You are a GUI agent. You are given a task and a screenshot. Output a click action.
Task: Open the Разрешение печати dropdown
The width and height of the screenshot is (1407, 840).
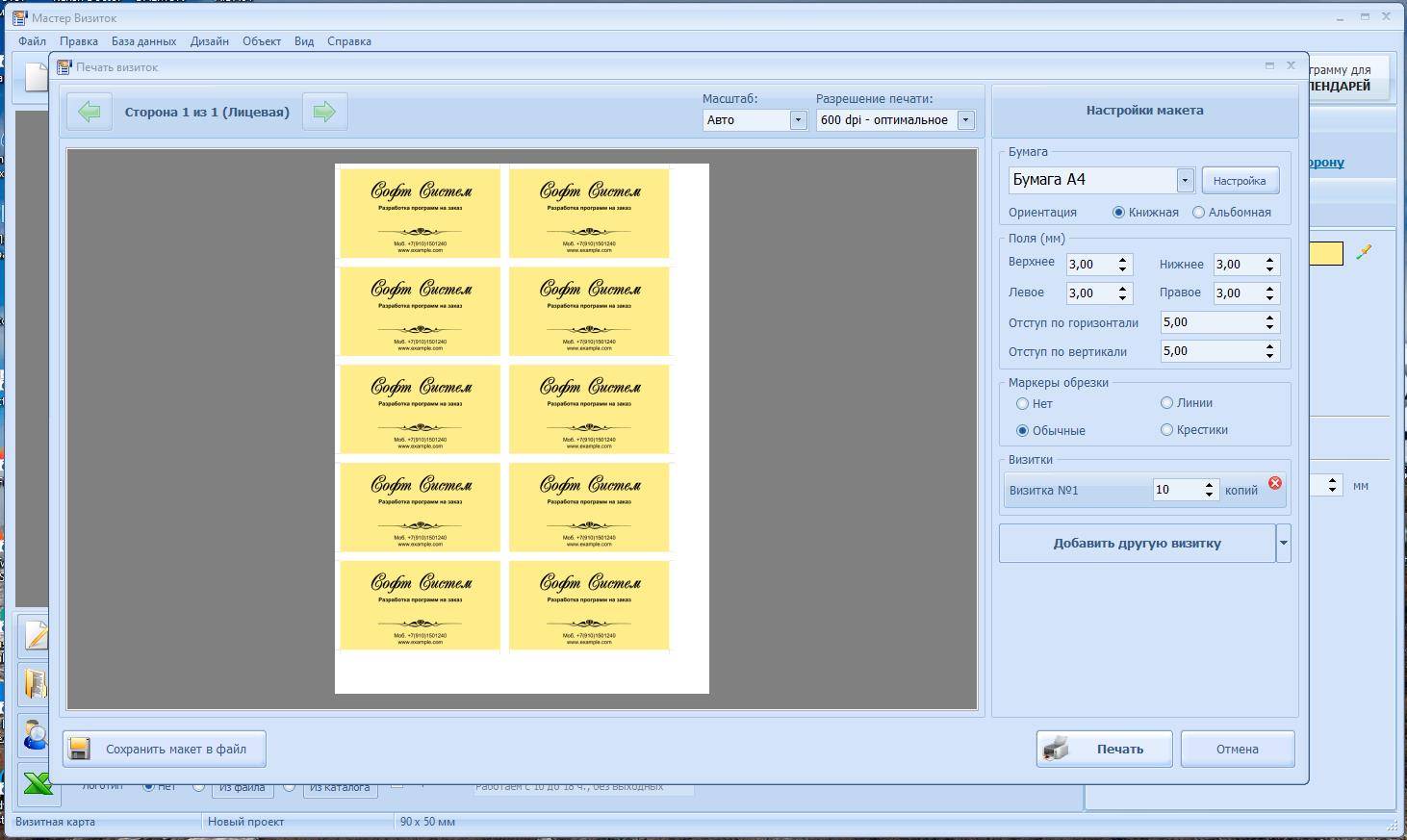click(x=965, y=120)
